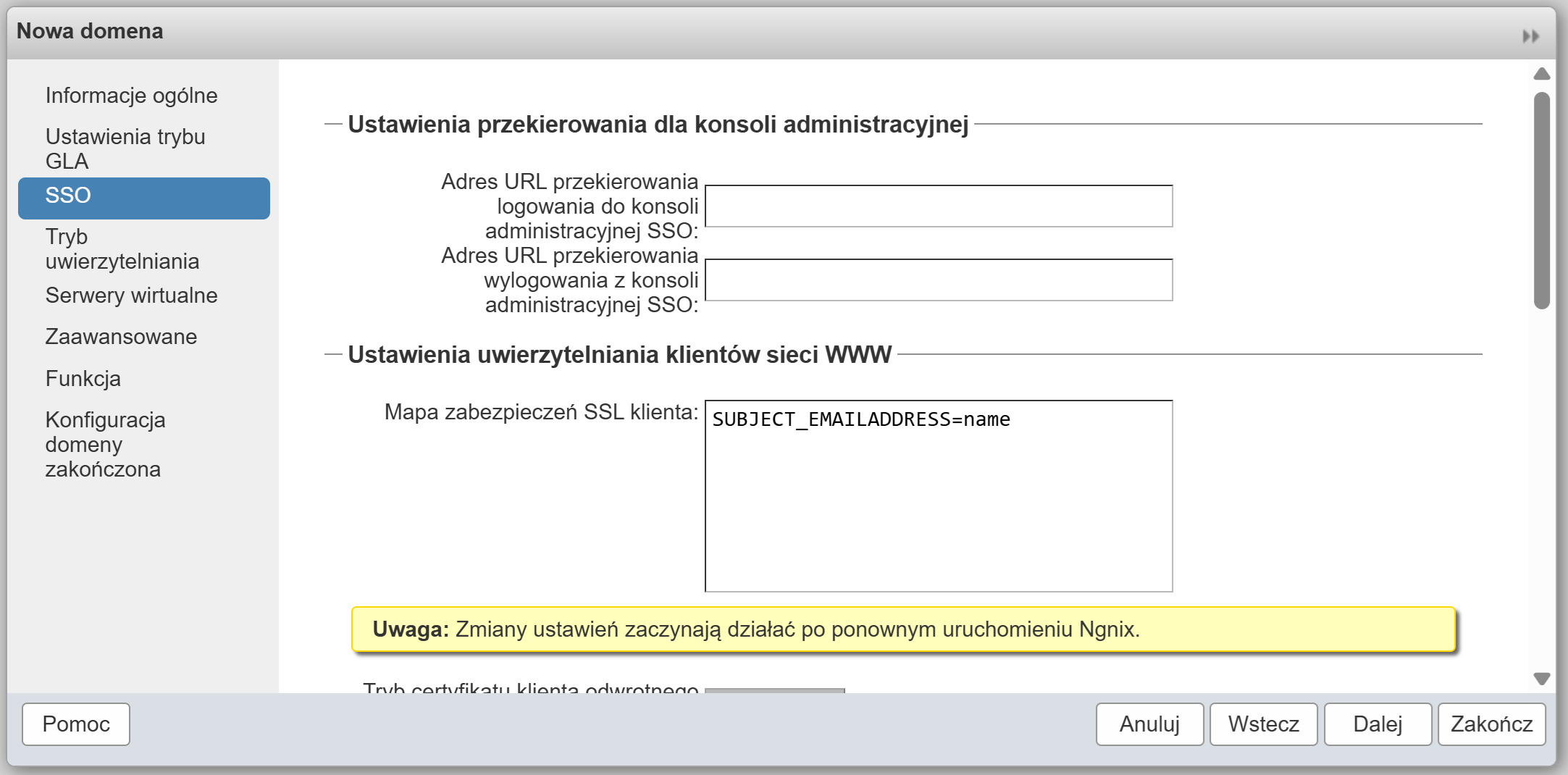1568x775 pixels.
Task: Go to Konfiguracja domeny zakończona step
Action: [105, 444]
